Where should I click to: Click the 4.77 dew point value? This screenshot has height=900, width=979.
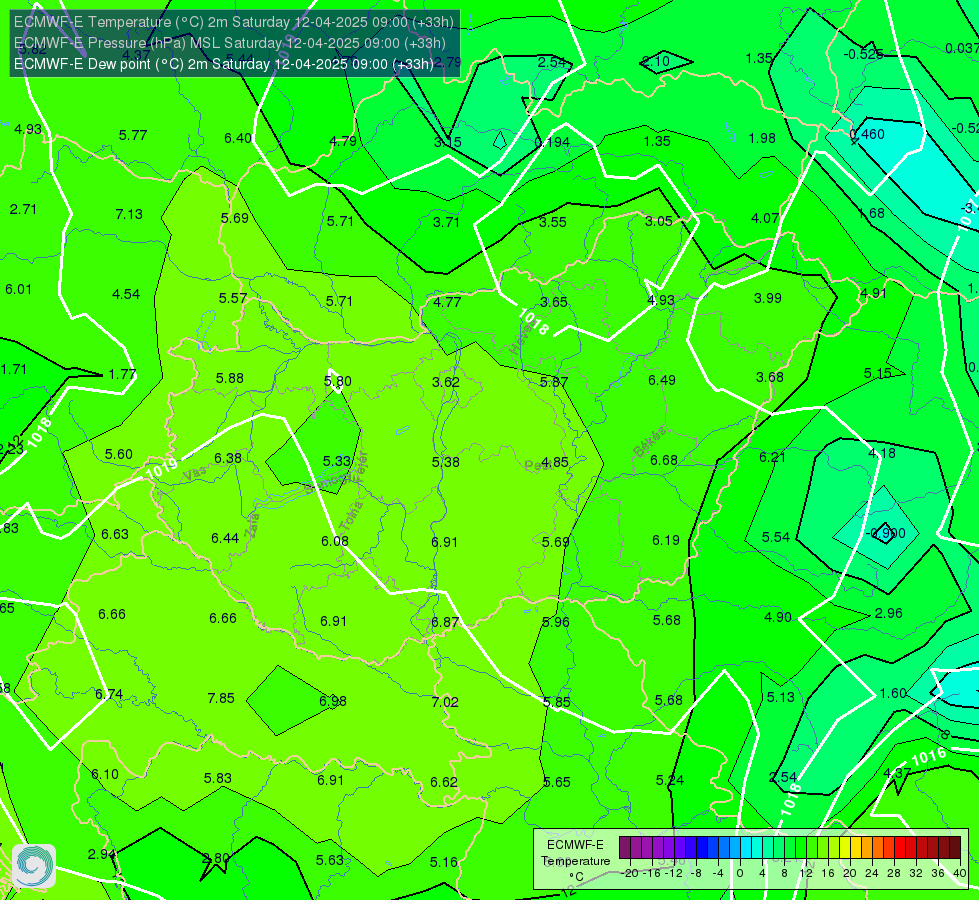(447, 302)
